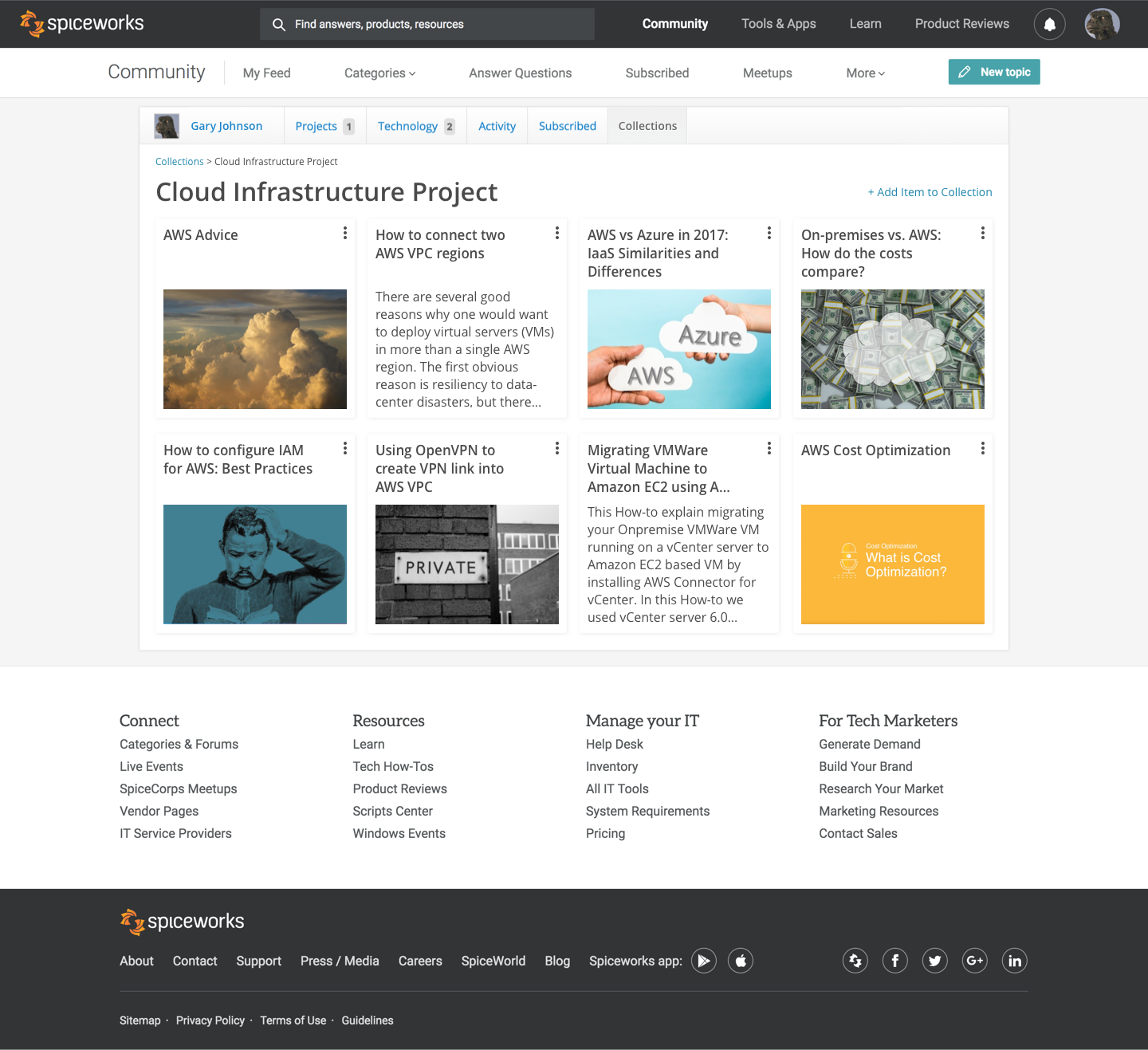The height and width of the screenshot is (1050, 1148).
Task: Click the Apple App Store icon
Action: [x=741, y=961]
